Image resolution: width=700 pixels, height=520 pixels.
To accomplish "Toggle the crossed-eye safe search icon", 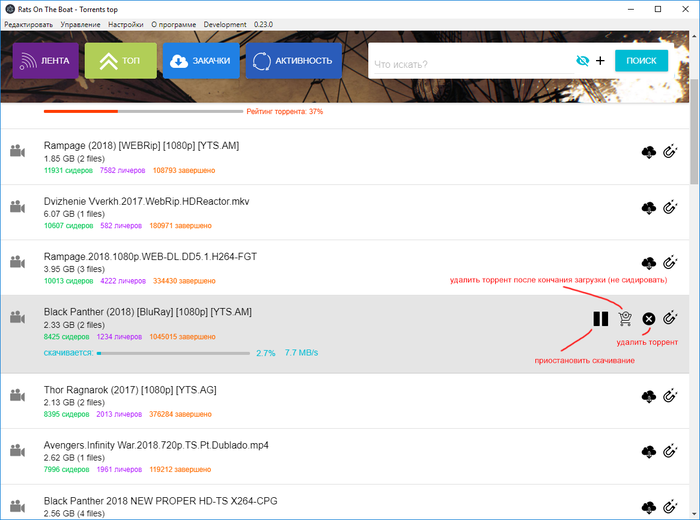I will (583, 61).
